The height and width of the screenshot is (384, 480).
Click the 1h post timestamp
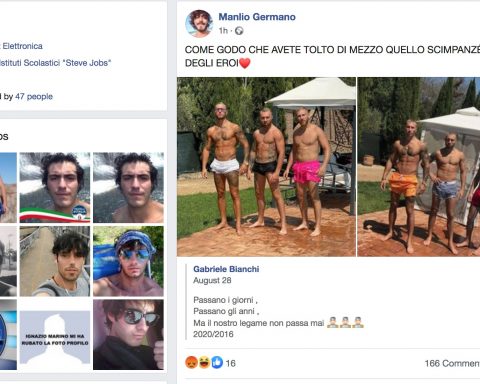pyautogui.click(x=223, y=31)
